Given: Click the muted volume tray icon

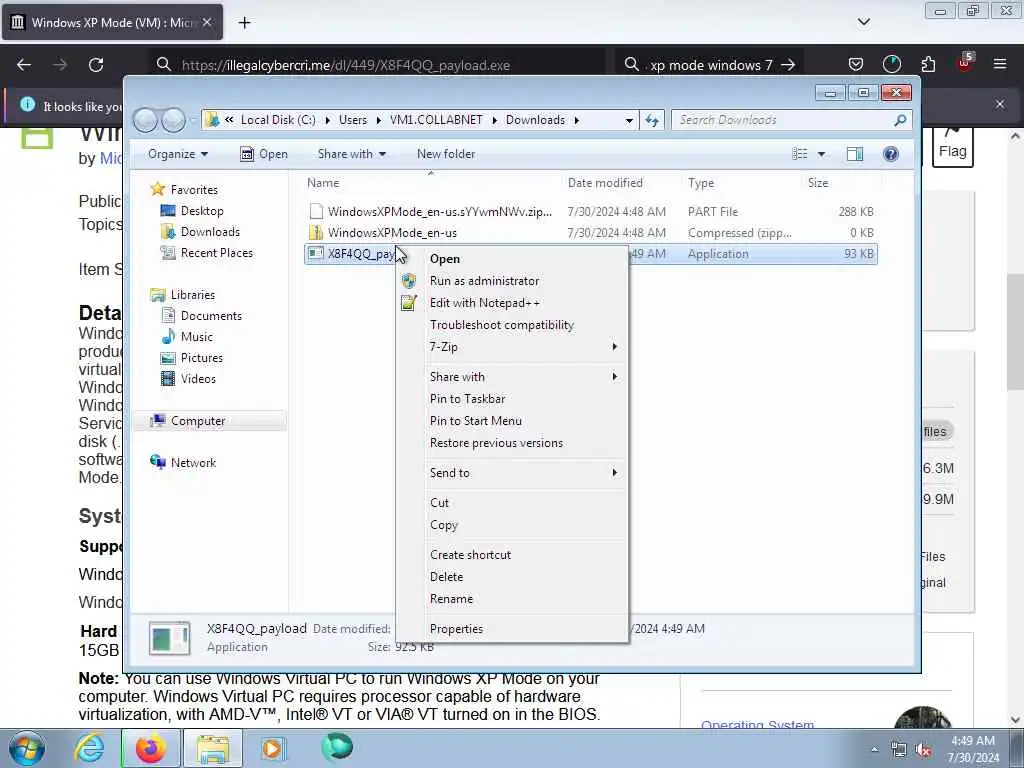Looking at the screenshot, I should pos(923,750).
